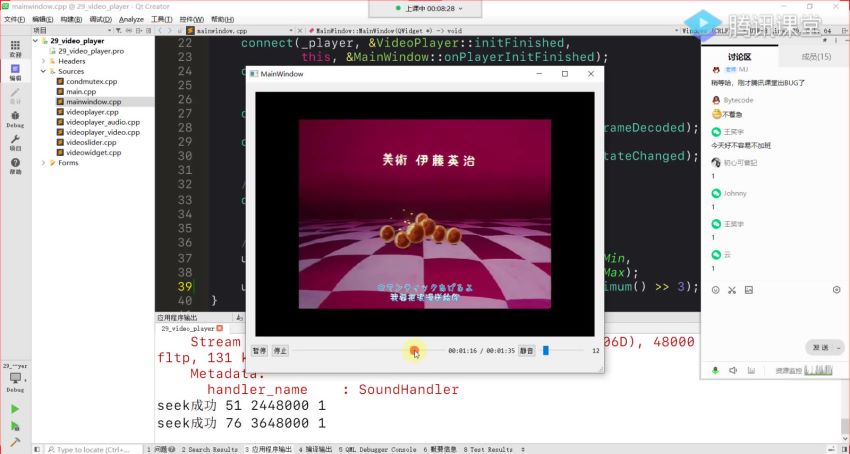850x454 pixels.
Task: Expand the Headers folder
Action: pyautogui.click(x=43, y=61)
